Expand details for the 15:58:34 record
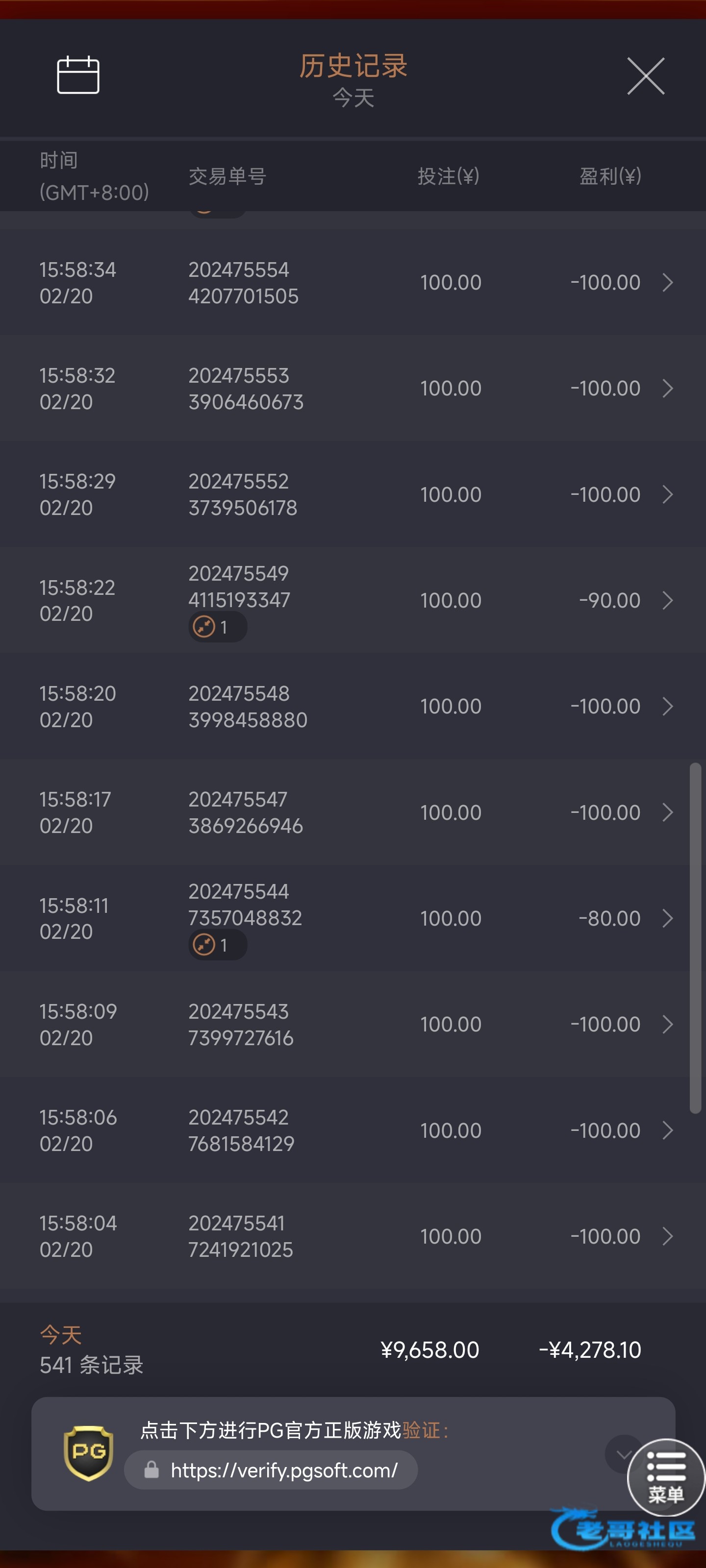Screen dimensions: 706x1568 pos(668,282)
